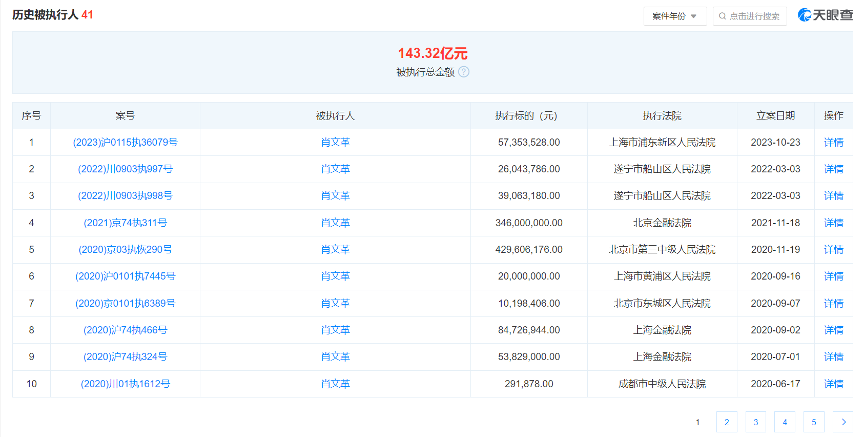
Task: Go to page 3
Action: (756, 422)
